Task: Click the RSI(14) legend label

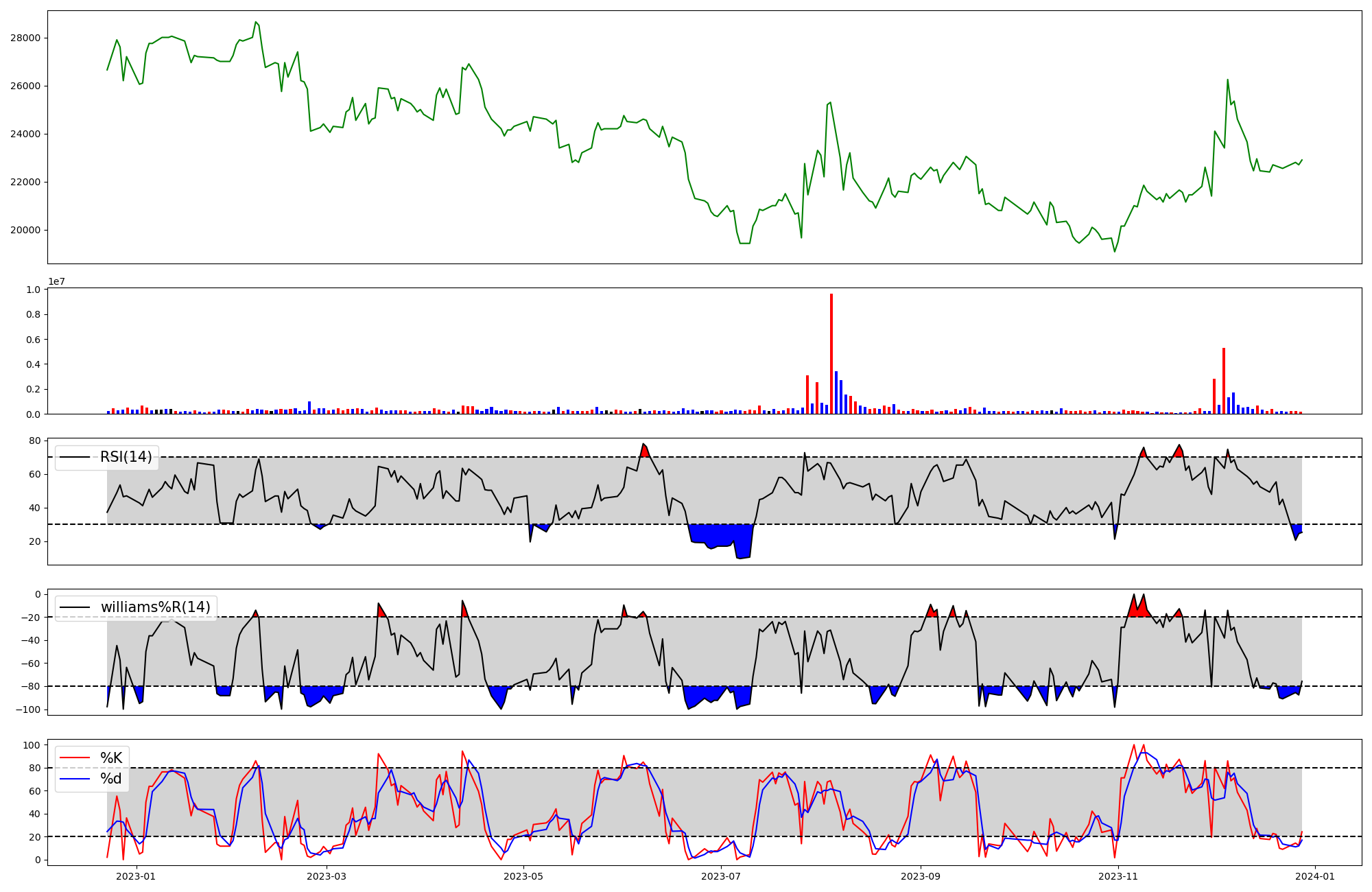Action: click(126, 457)
